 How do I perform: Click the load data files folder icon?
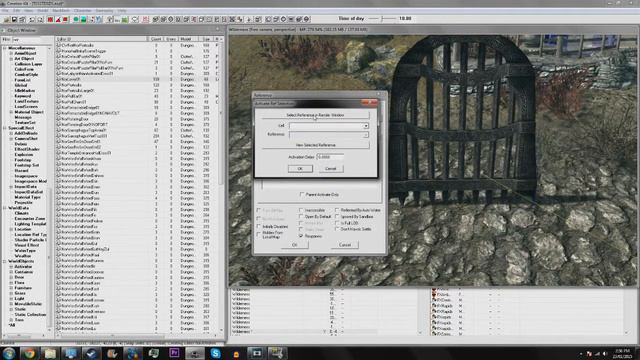click(x=7, y=20)
